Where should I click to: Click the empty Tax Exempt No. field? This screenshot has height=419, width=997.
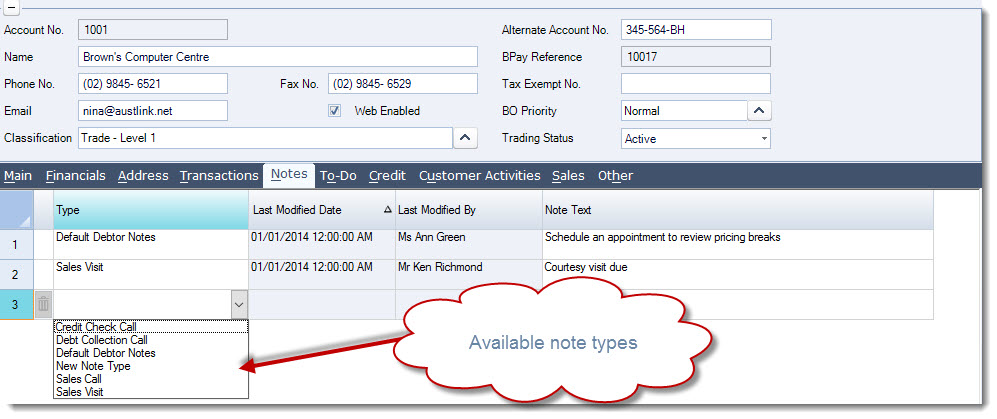pos(696,83)
